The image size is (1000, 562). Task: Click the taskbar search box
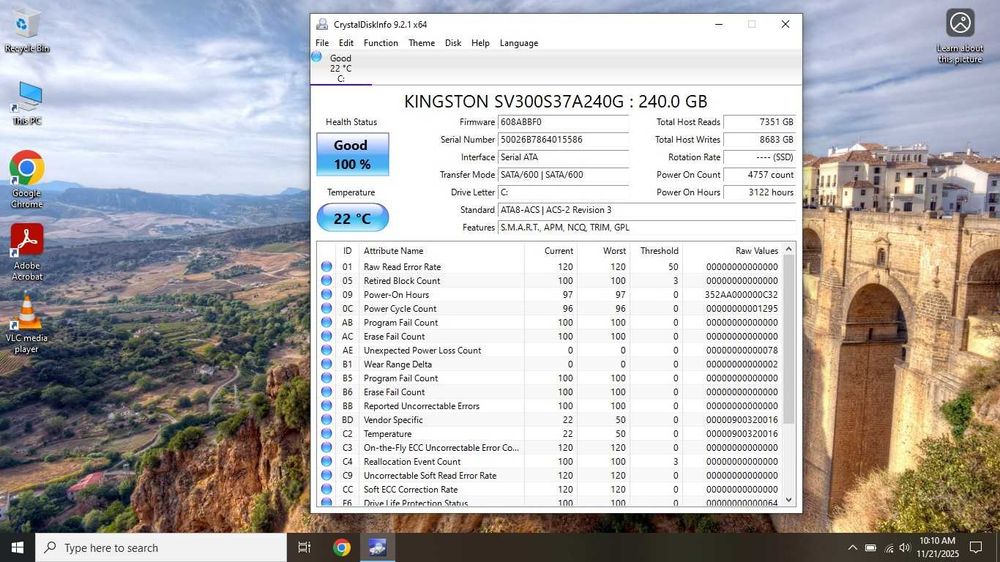pyautogui.click(x=161, y=547)
